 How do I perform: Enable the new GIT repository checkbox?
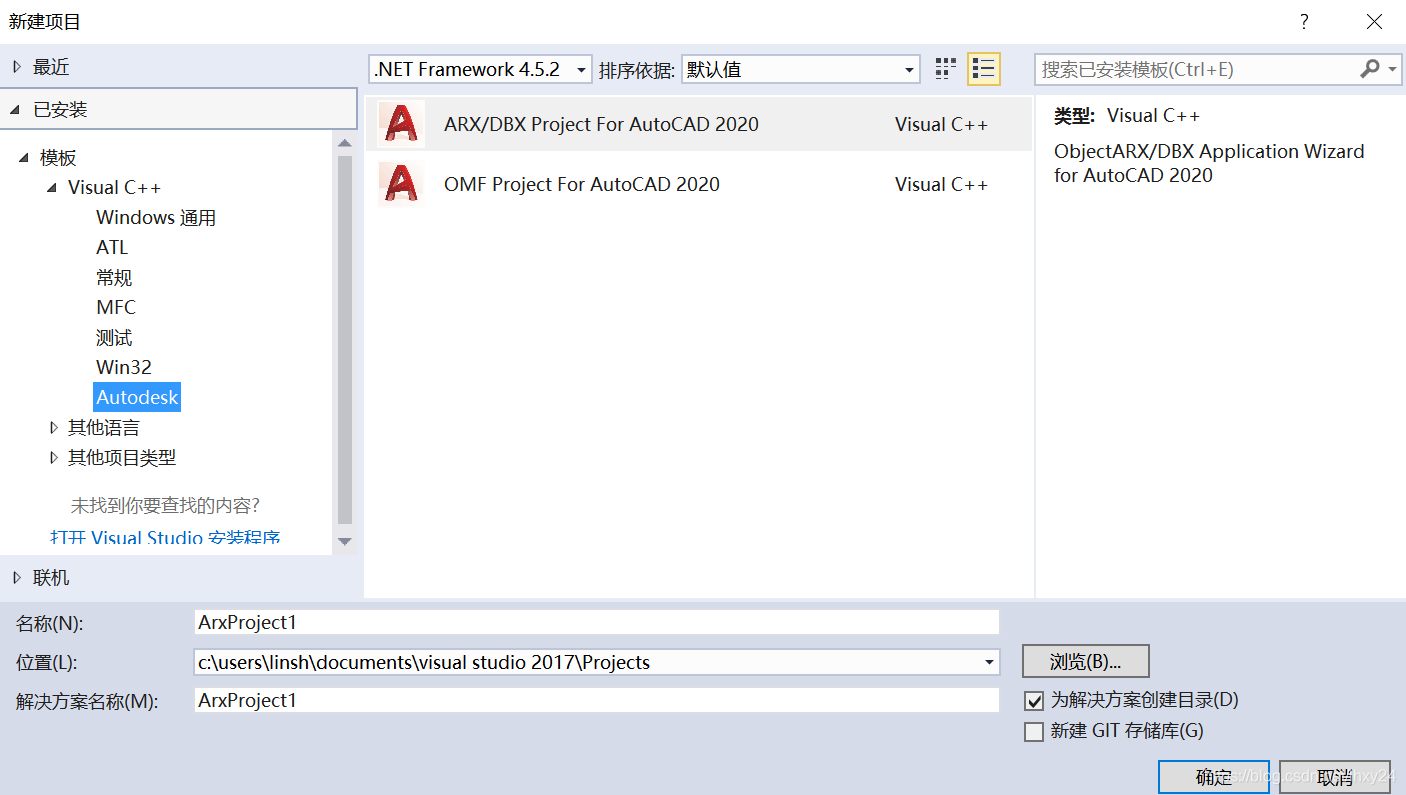click(1034, 732)
